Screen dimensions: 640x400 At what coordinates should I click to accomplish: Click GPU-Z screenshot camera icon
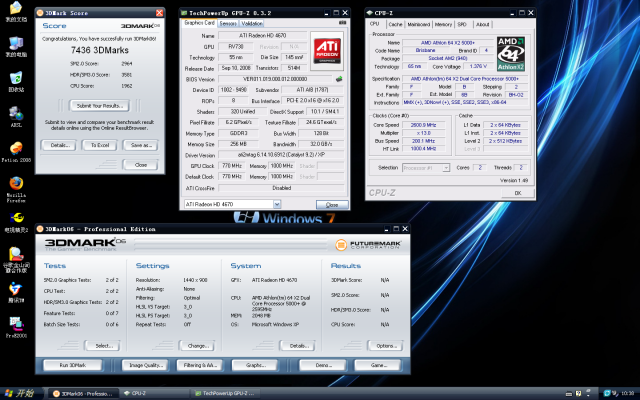pos(342,23)
